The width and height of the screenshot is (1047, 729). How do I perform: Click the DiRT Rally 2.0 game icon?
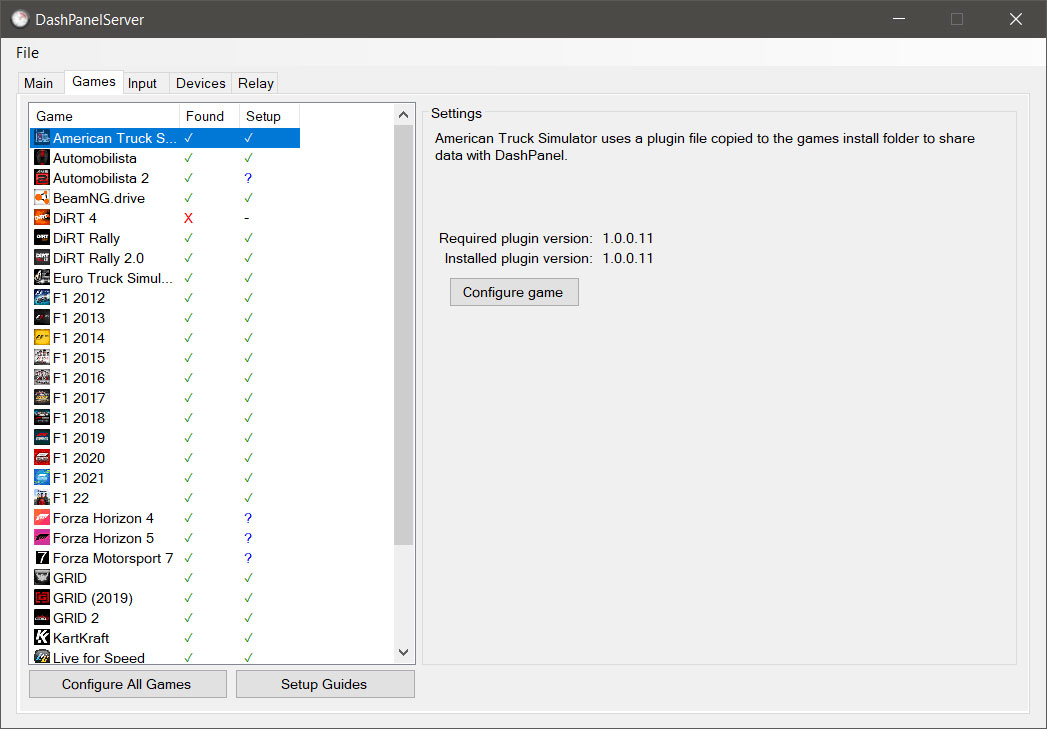pos(42,258)
